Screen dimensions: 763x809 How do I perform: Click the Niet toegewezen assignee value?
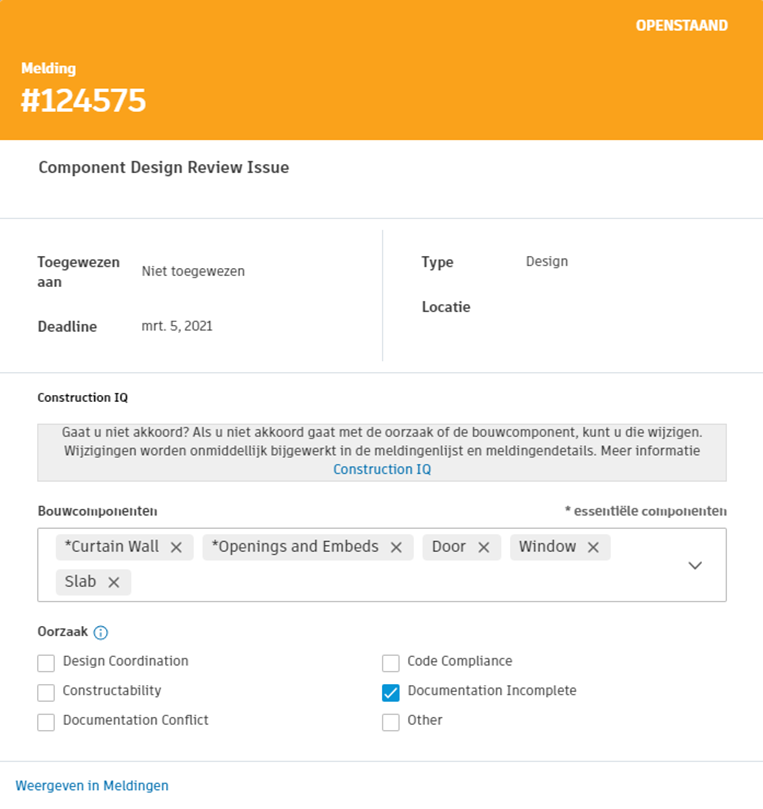point(193,271)
